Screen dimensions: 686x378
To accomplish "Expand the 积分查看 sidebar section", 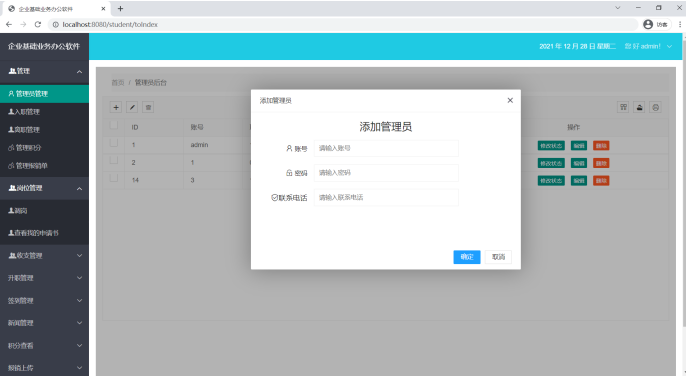I will click(44, 346).
